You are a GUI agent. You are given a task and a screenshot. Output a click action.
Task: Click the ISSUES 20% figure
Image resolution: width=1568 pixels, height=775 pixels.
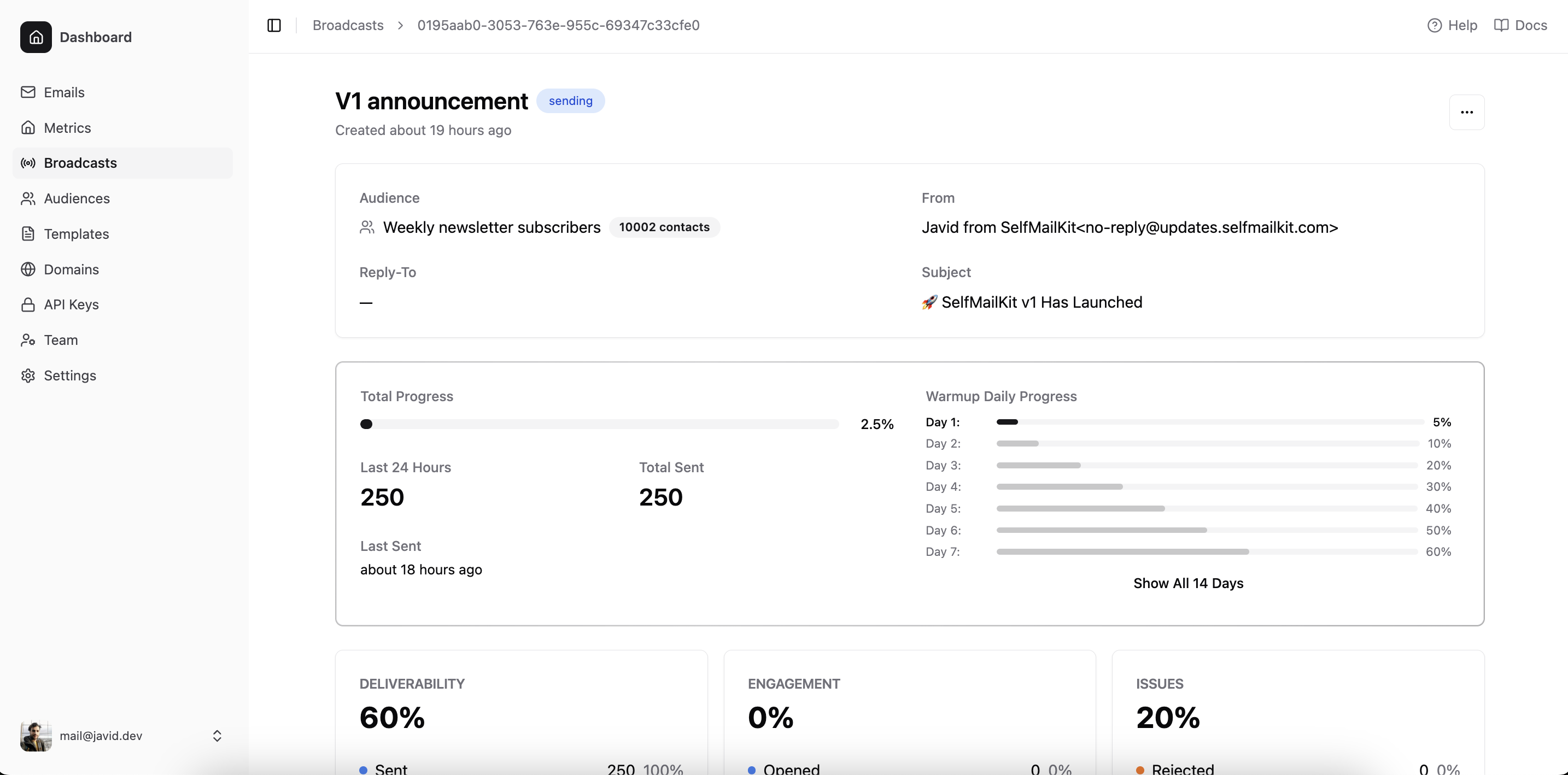click(x=1168, y=717)
